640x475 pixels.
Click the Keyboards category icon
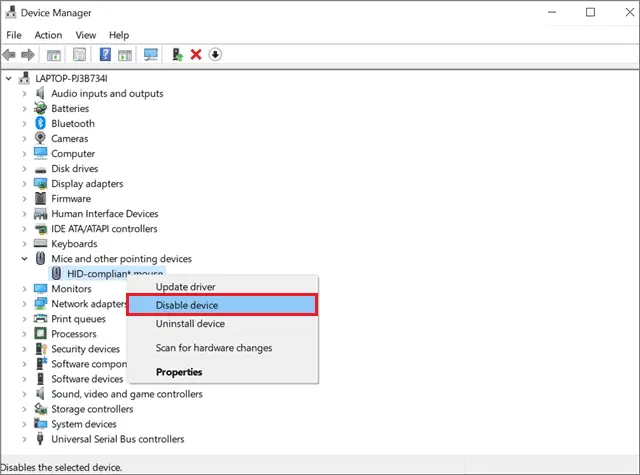point(40,243)
